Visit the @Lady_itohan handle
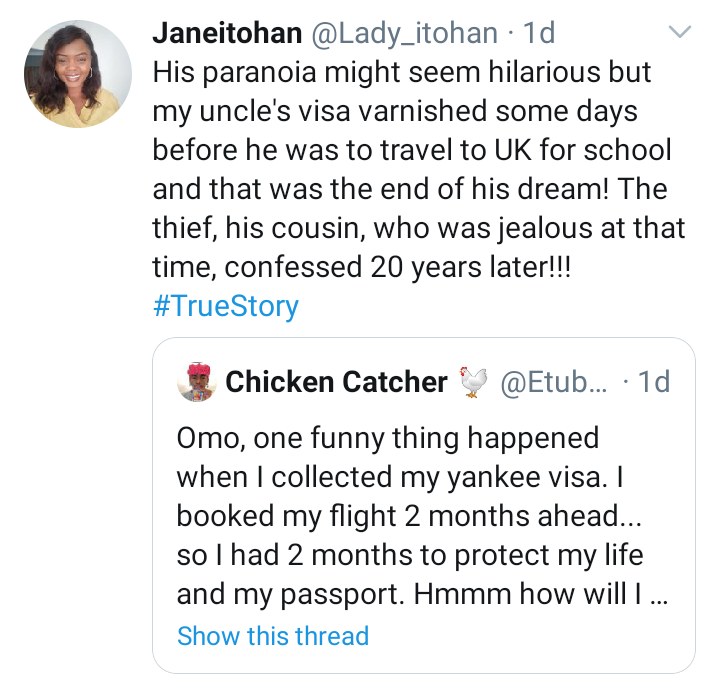 (406, 33)
